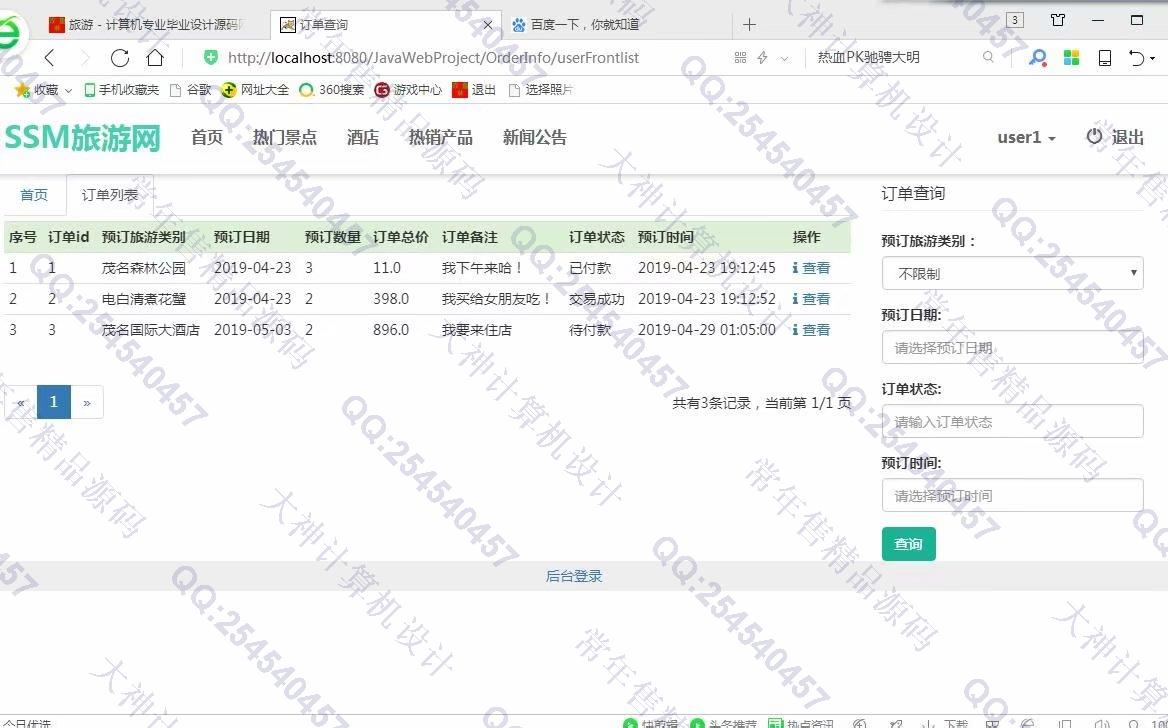Viewport: 1168px width, 728px height.
Task: Click order status 交易成功 cell
Action: (x=597, y=299)
